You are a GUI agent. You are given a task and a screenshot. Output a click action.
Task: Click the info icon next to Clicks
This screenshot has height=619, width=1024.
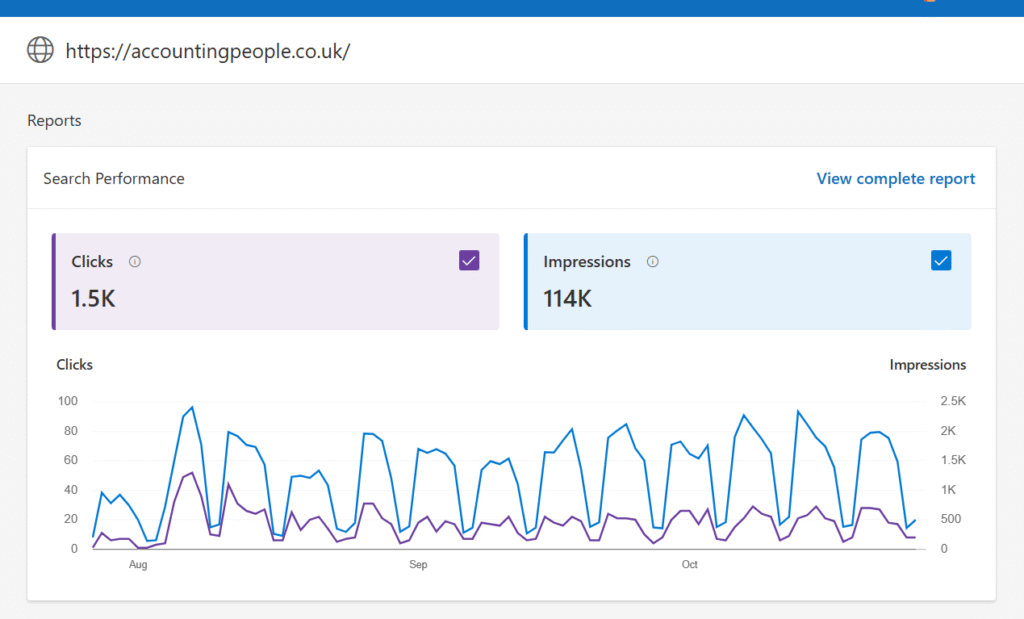pyautogui.click(x=135, y=262)
